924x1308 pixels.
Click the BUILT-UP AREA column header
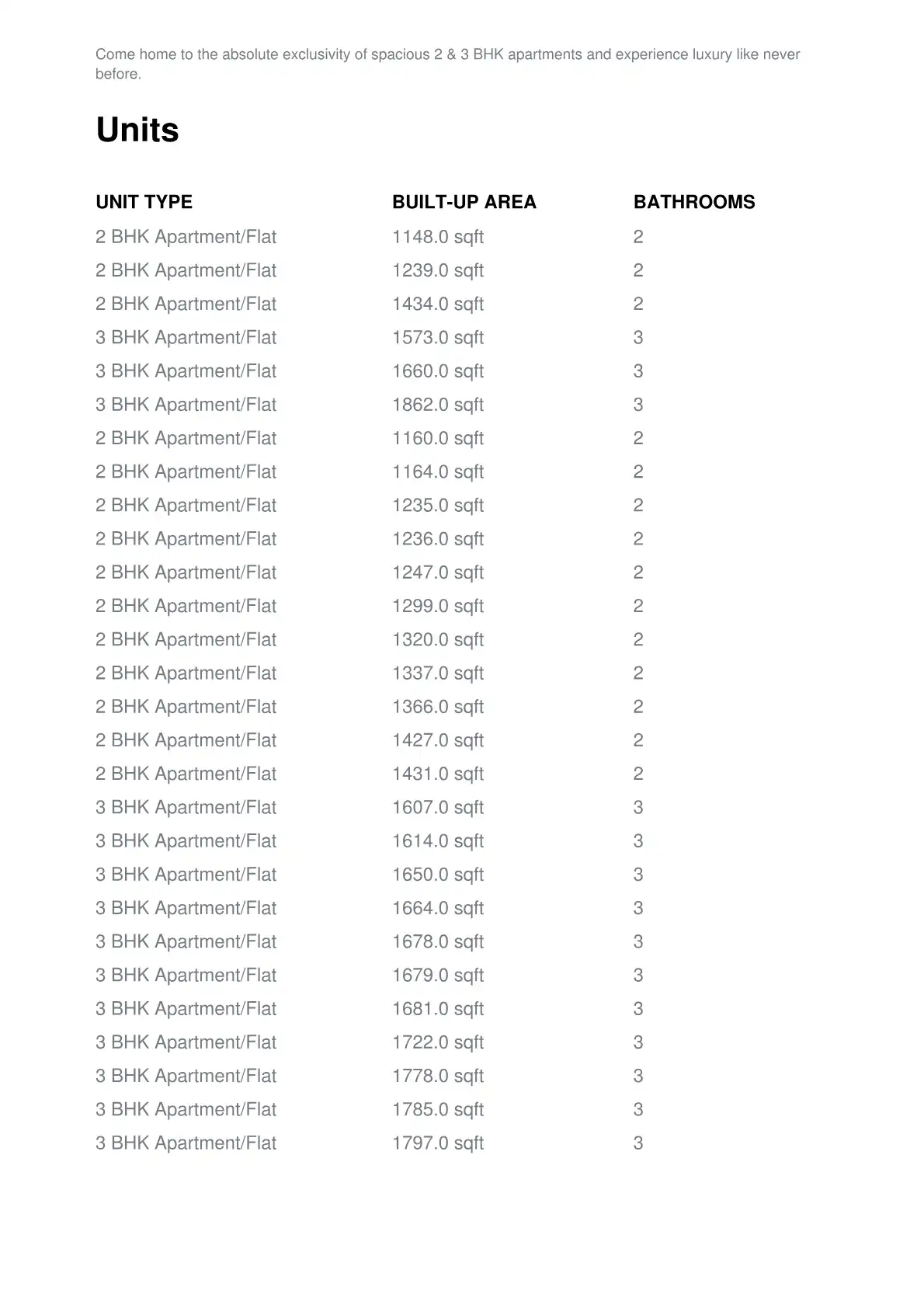[464, 202]
